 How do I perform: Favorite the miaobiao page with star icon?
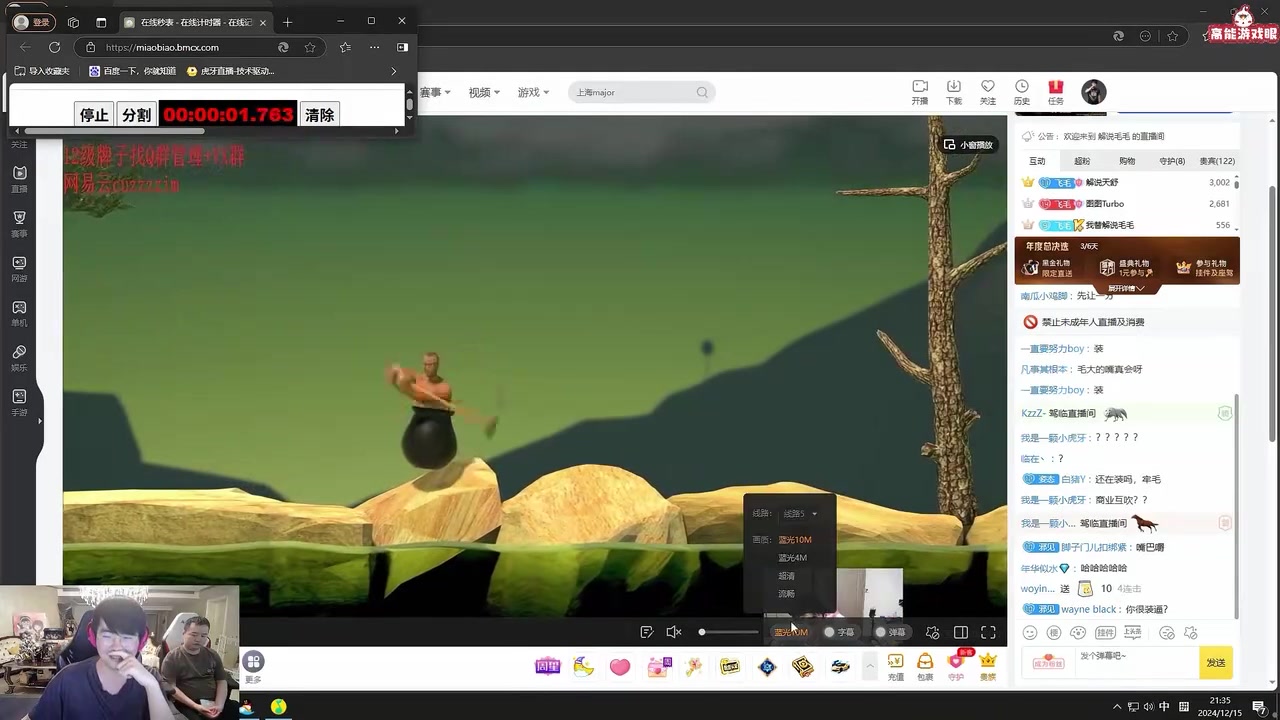310,47
